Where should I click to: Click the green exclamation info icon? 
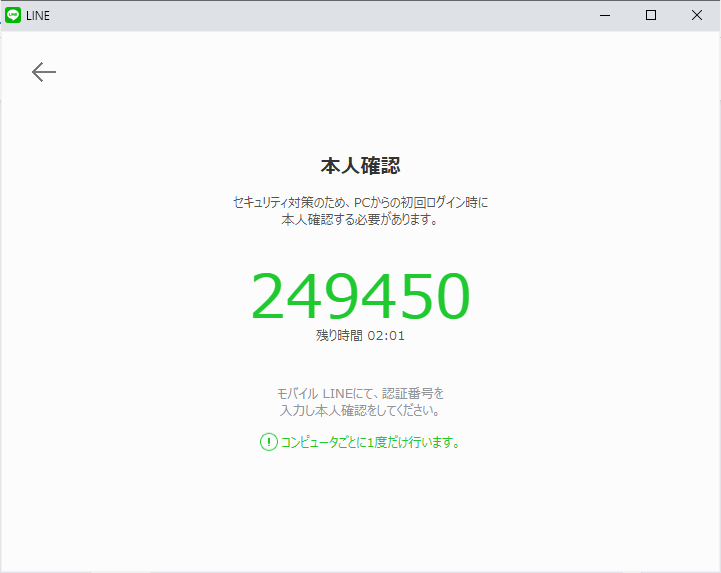coord(269,442)
